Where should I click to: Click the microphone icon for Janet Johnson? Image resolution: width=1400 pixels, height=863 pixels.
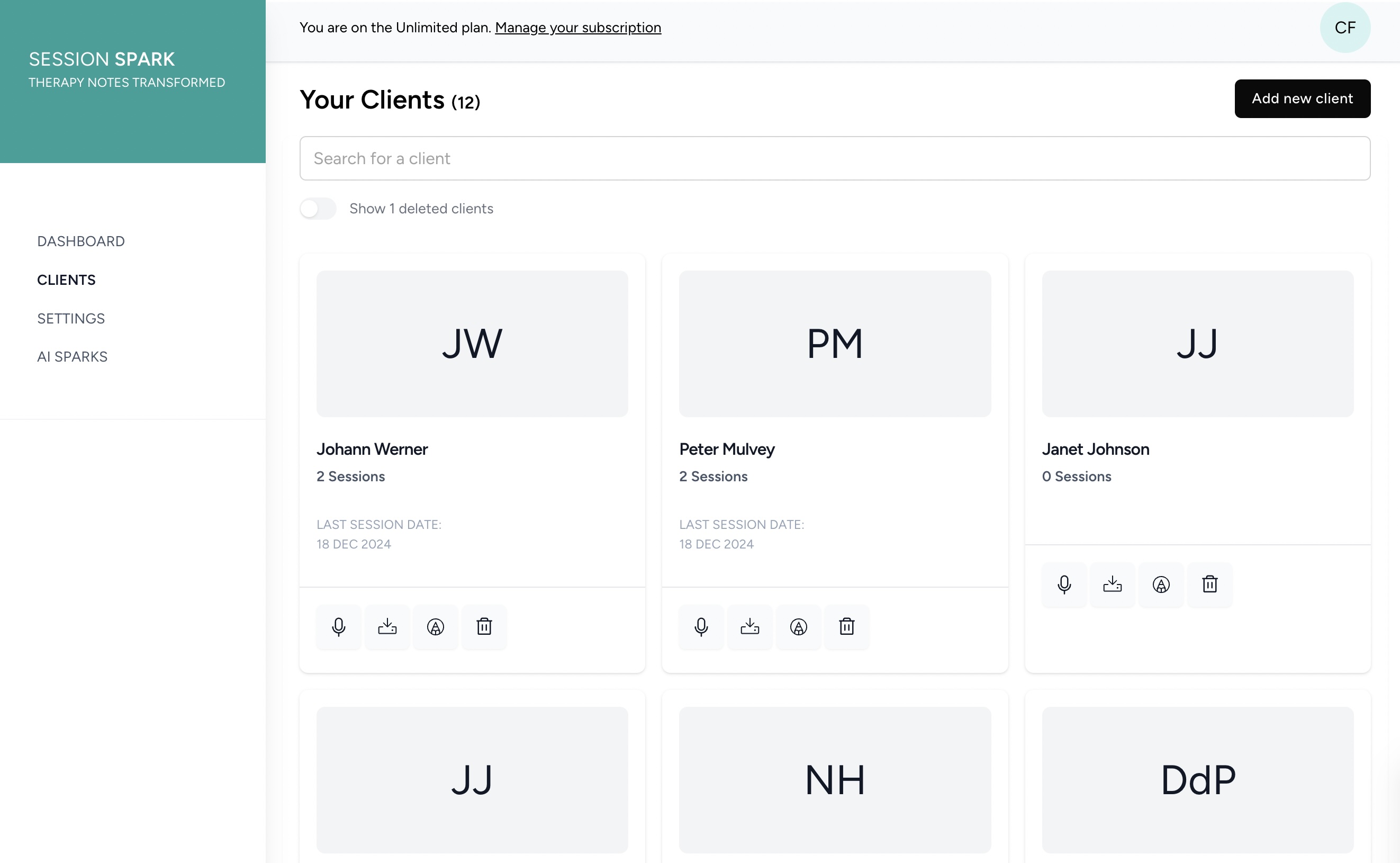[x=1064, y=585]
